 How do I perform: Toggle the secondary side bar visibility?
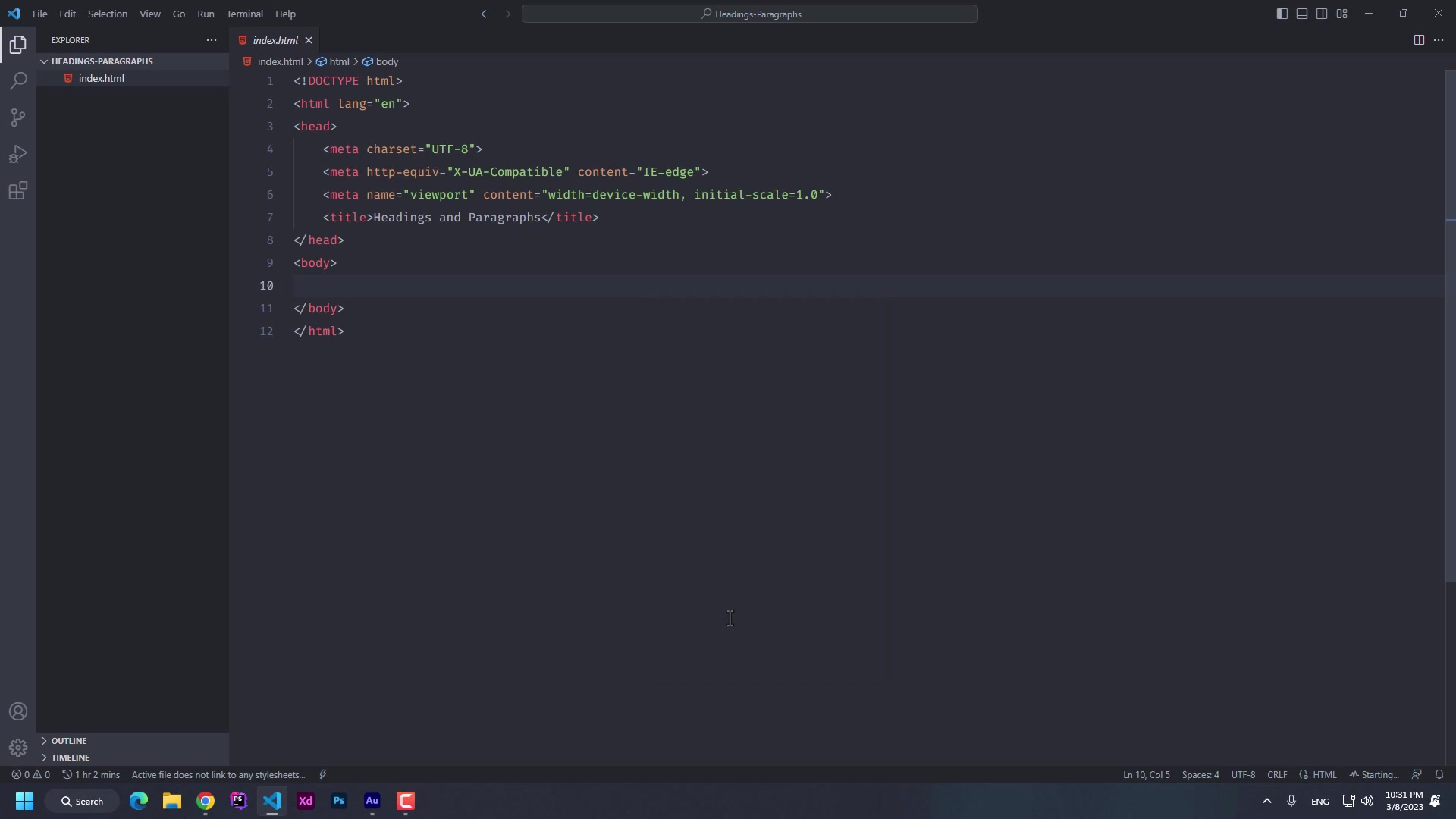1322,14
